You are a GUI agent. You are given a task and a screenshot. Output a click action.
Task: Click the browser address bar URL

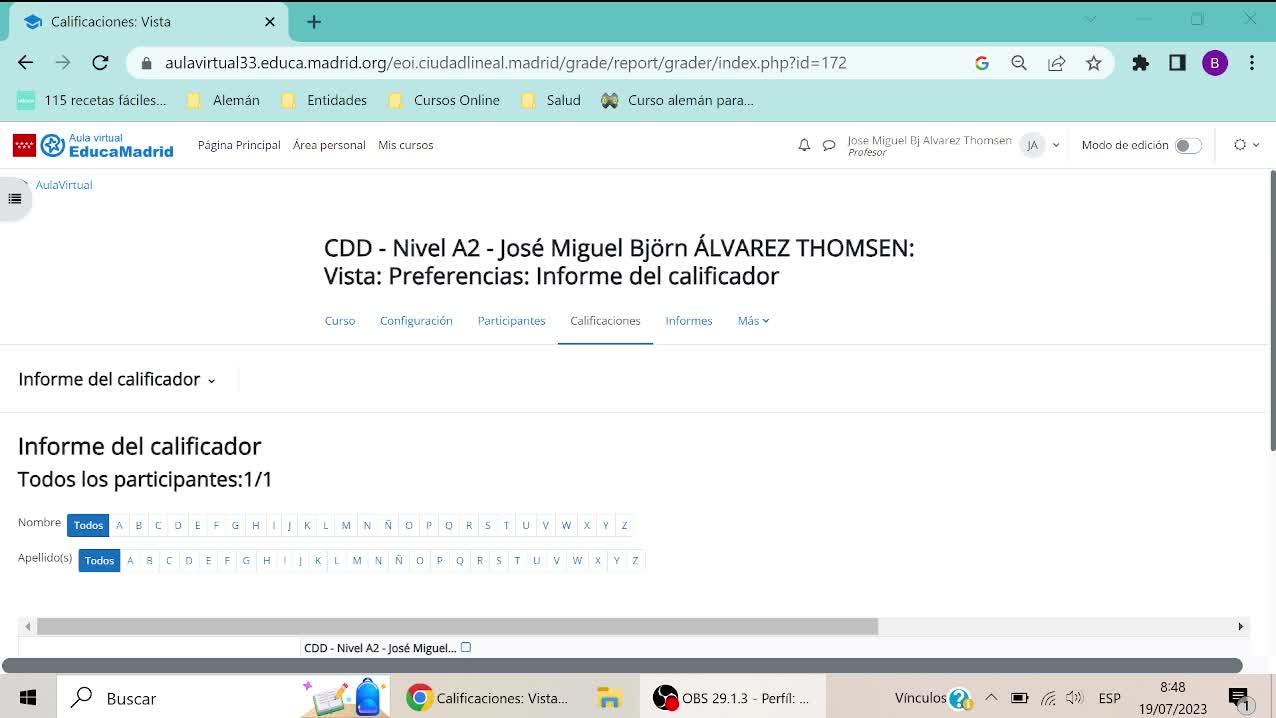pyautogui.click(x=506, y=63)
